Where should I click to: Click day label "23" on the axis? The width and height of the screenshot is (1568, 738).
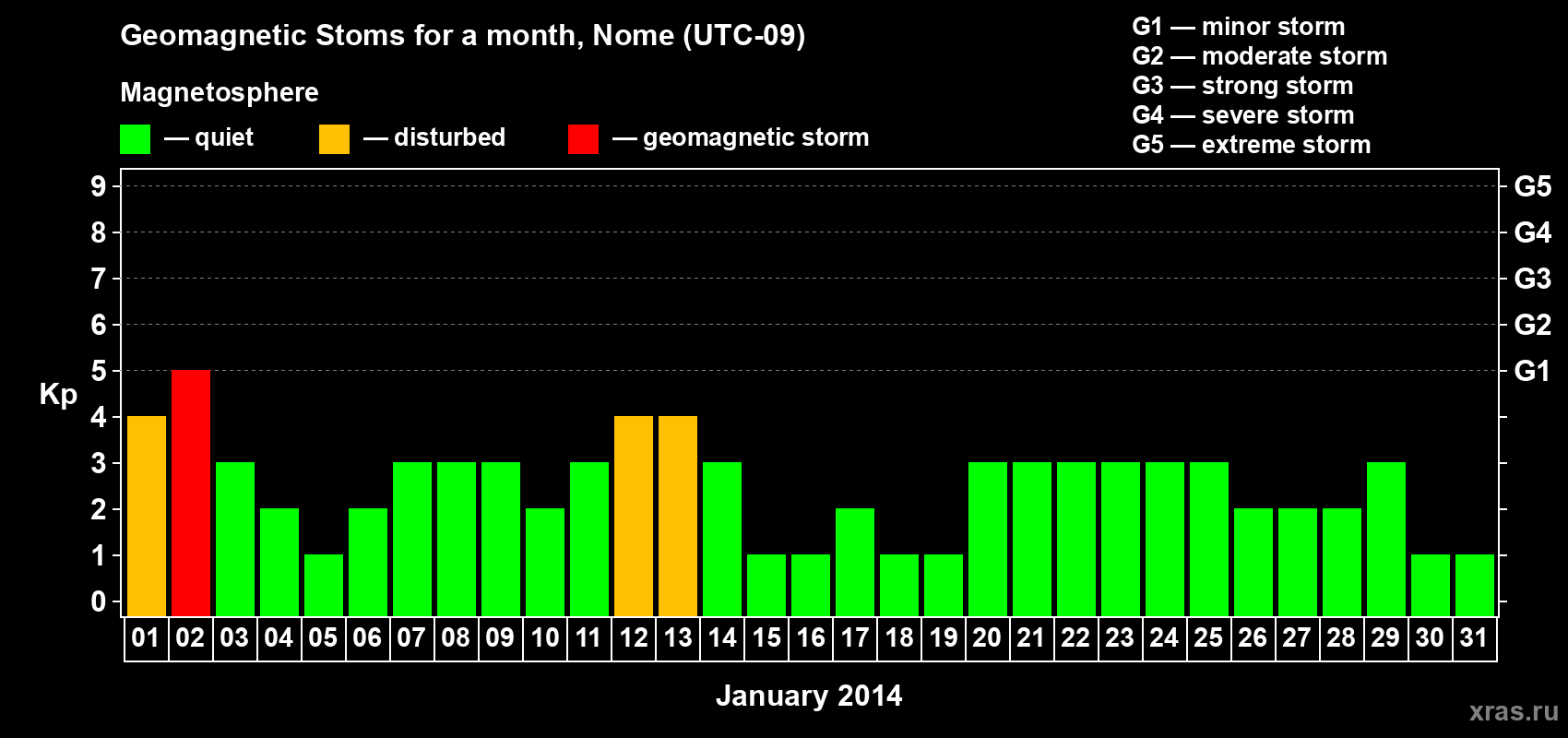click(1120, 637)
